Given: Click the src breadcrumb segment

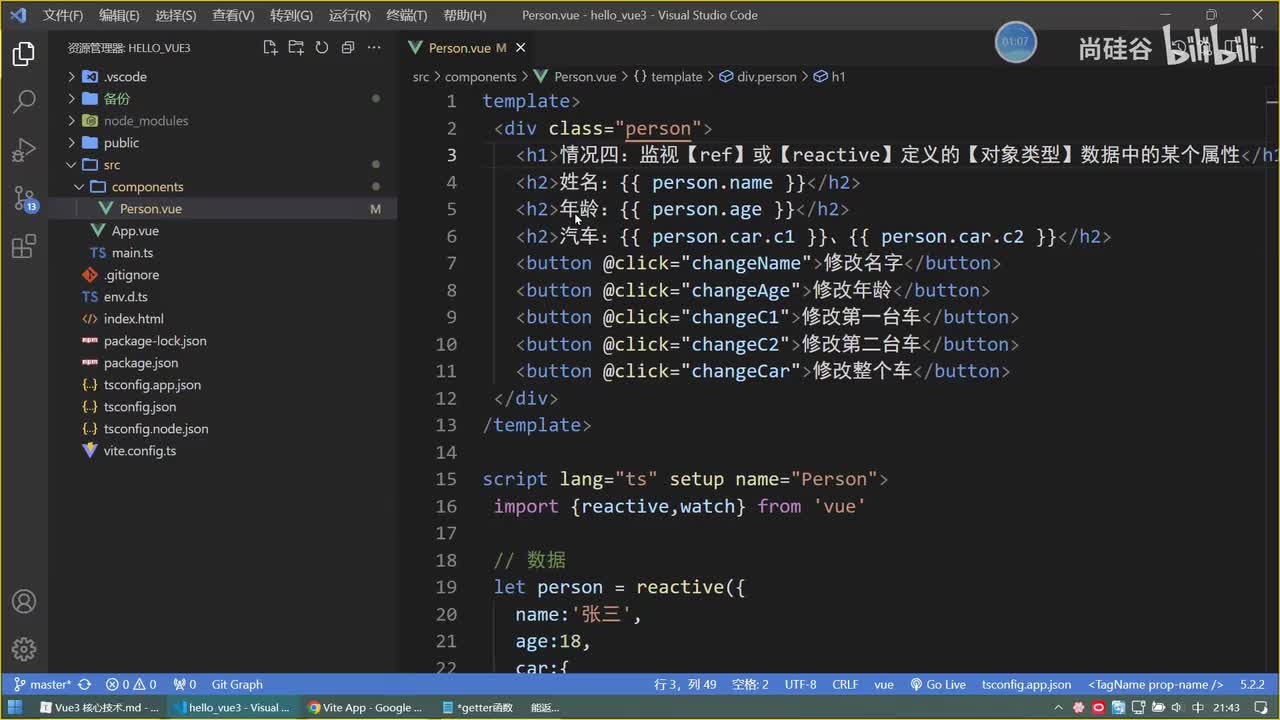Looking at the screenshot, I should pyautogui.click(x=421, y=77).
